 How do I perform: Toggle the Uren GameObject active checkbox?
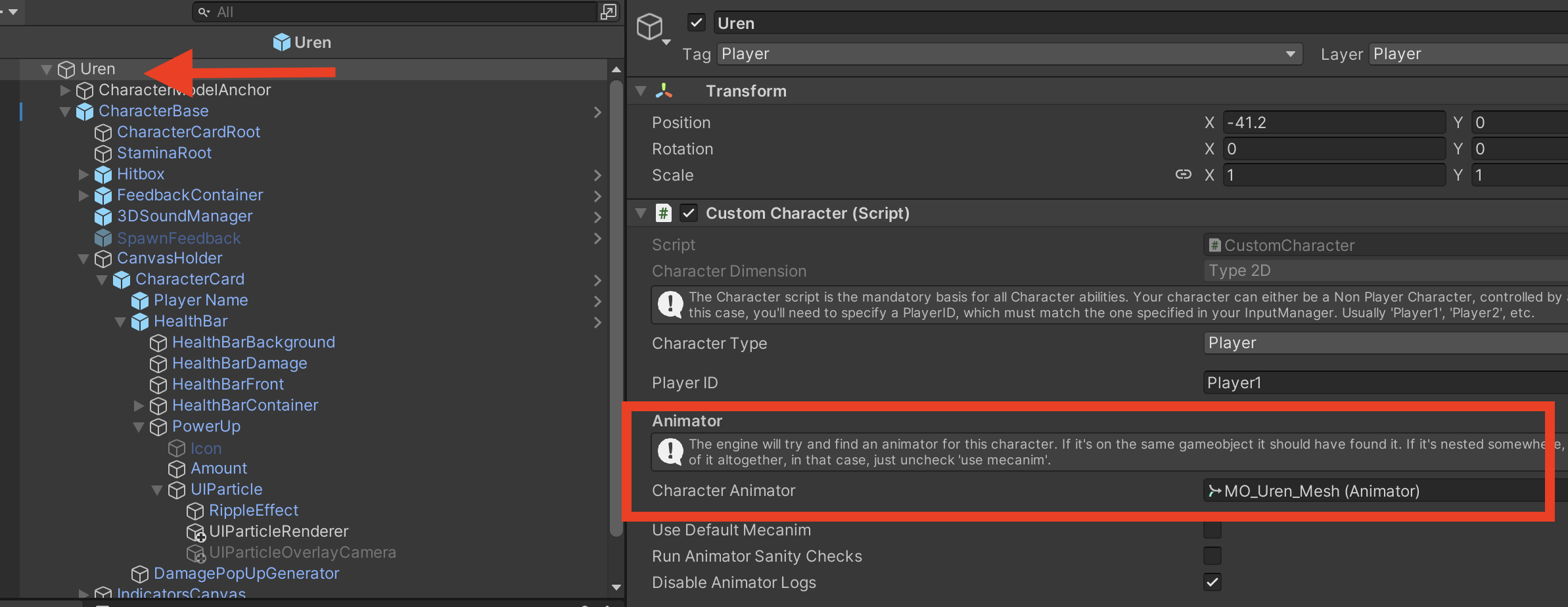696,23
